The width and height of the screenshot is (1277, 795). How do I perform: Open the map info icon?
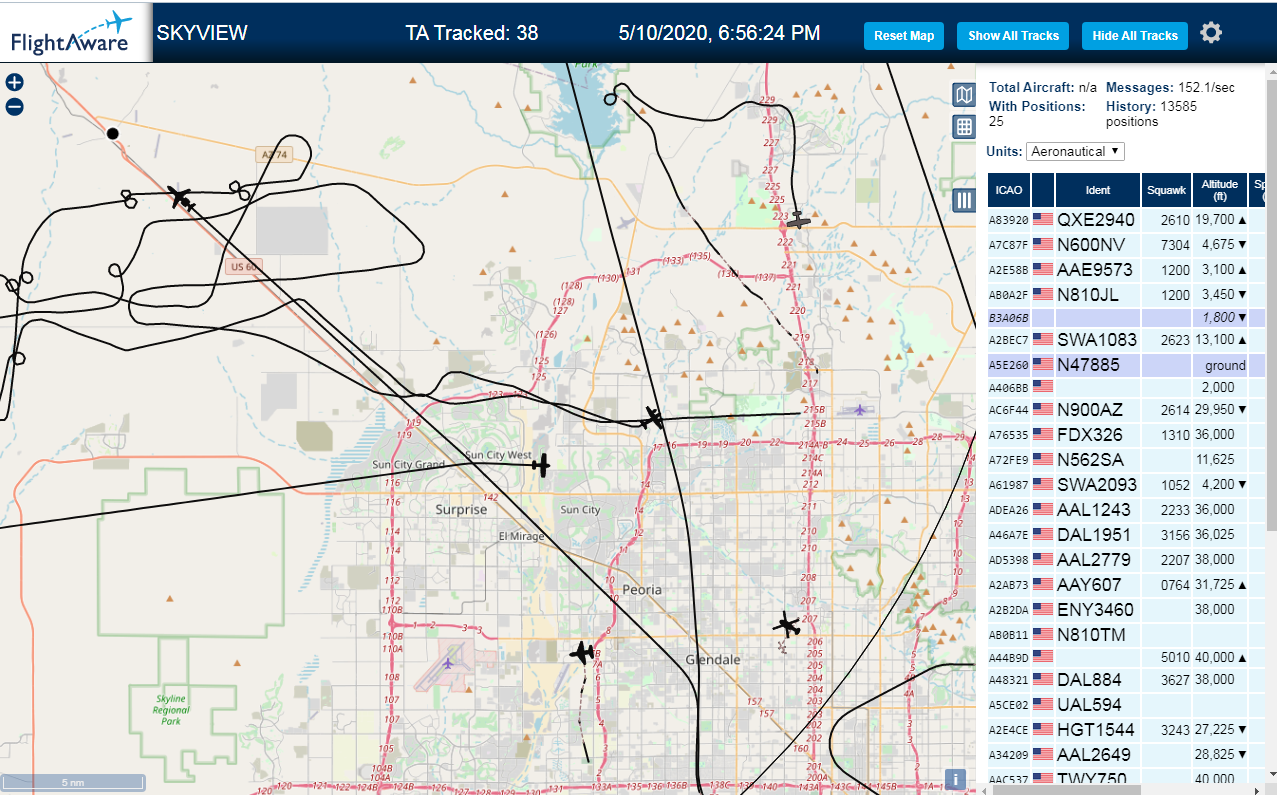click(x=955, y=780)
